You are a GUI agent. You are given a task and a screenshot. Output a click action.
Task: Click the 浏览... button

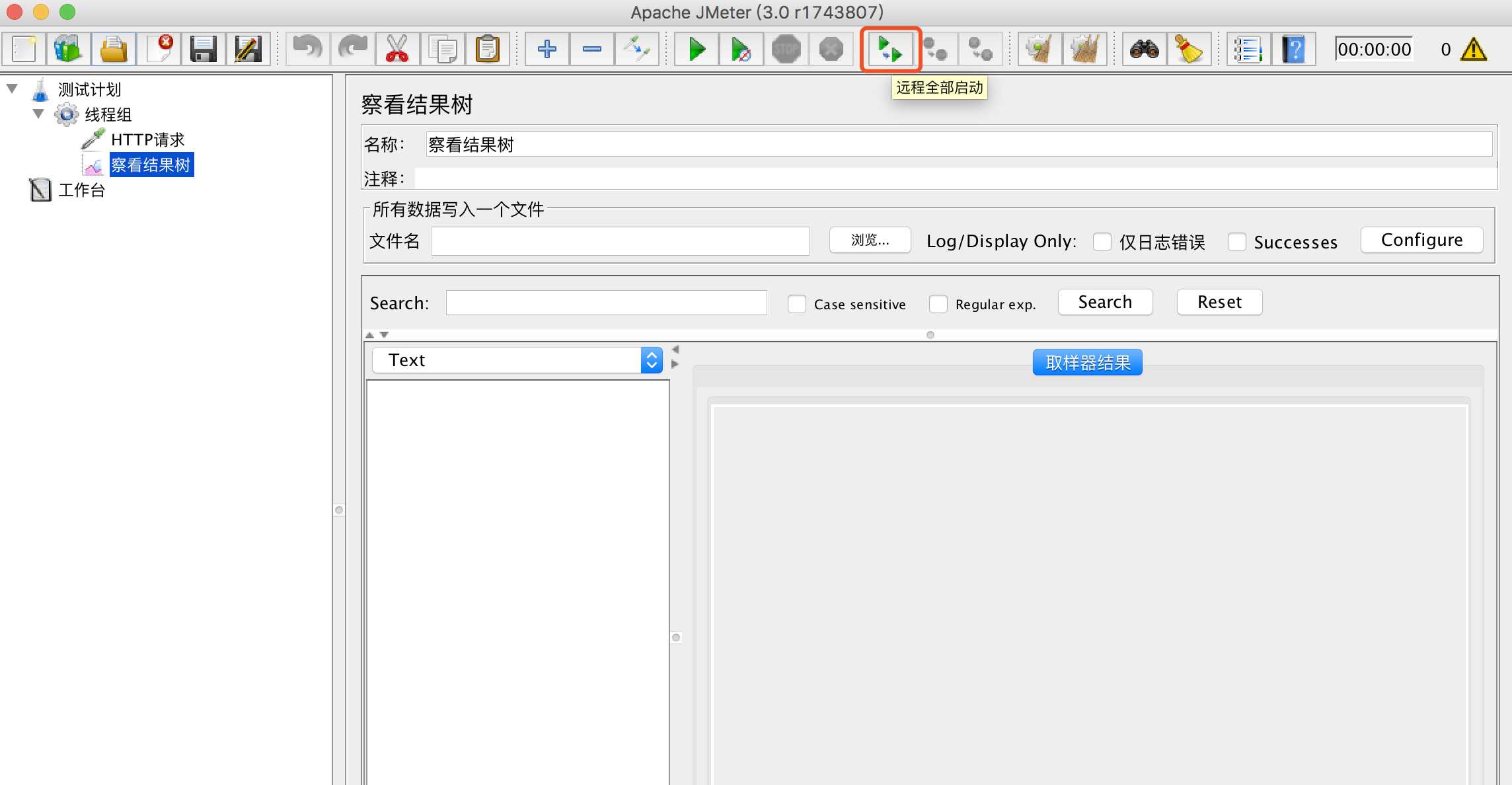pyautogui.click(x=870, y=240)
